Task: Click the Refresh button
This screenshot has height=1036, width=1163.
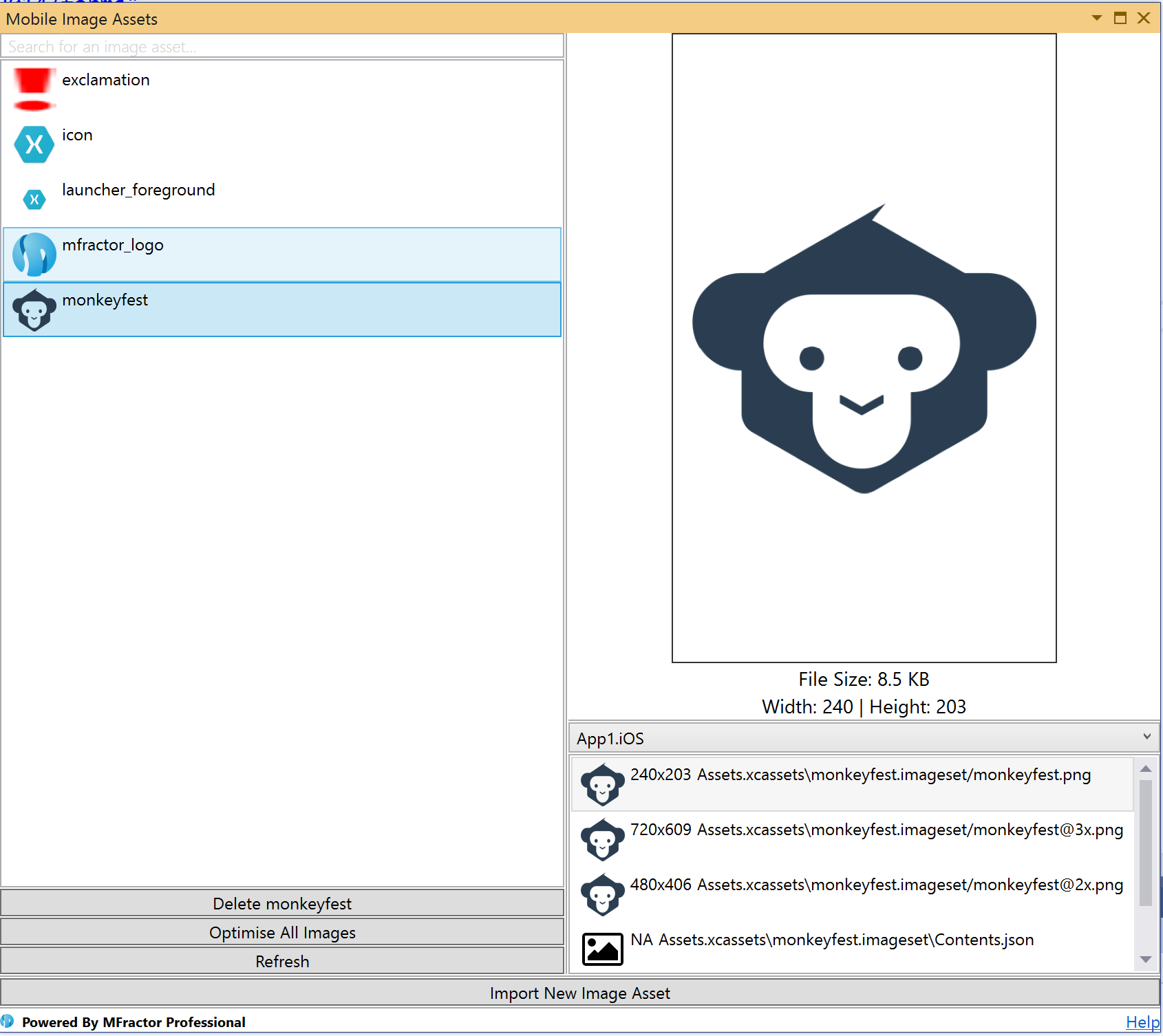Action: (282, 961)
